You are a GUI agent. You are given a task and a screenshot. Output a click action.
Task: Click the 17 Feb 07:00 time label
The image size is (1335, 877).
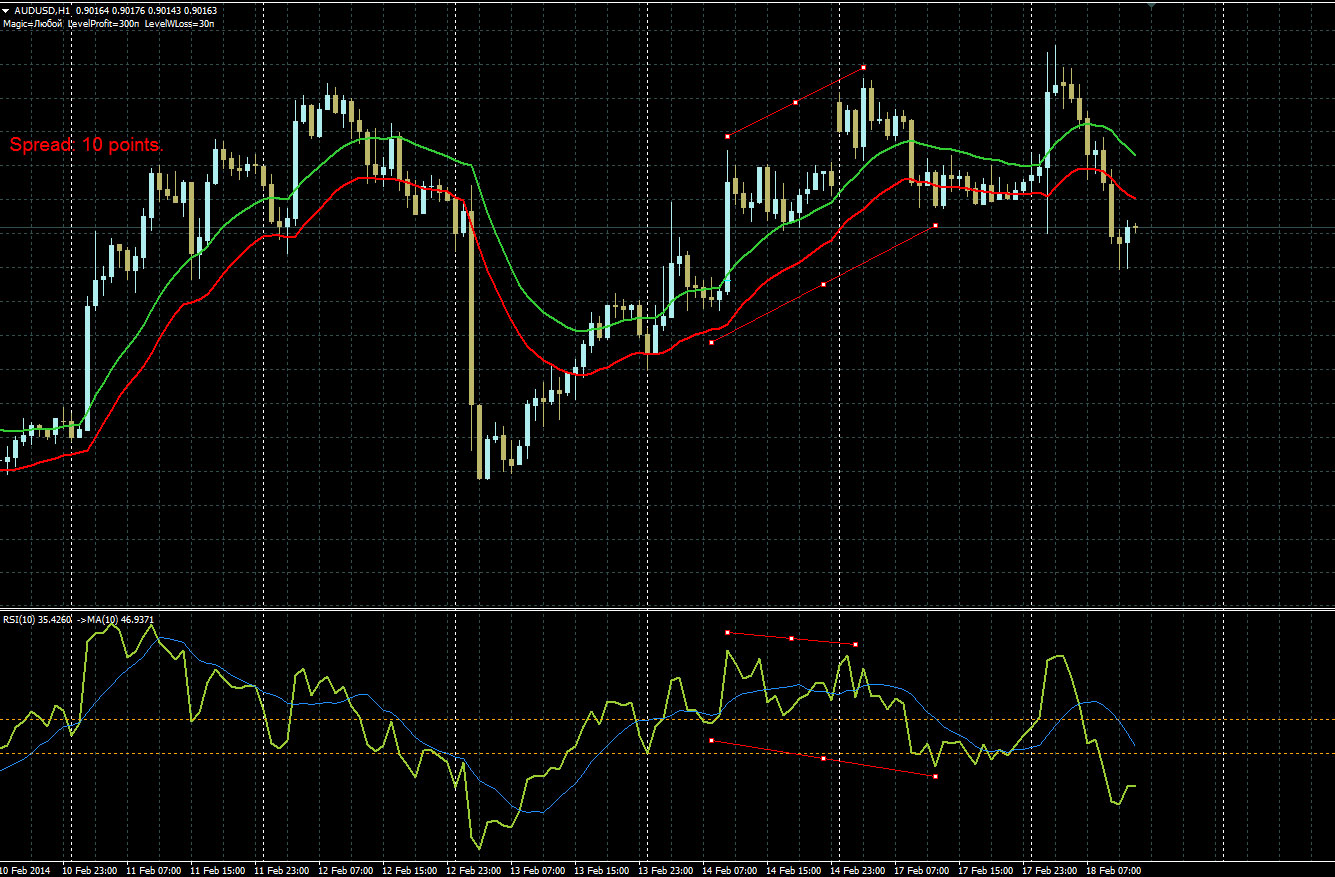point(921,870)
